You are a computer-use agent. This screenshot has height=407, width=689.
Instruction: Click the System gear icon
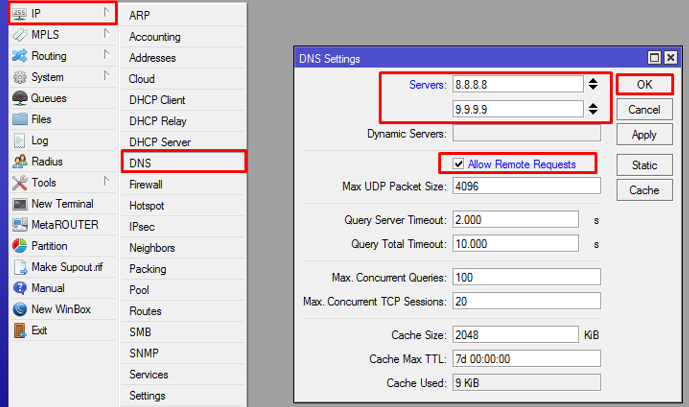pos(20,77)
